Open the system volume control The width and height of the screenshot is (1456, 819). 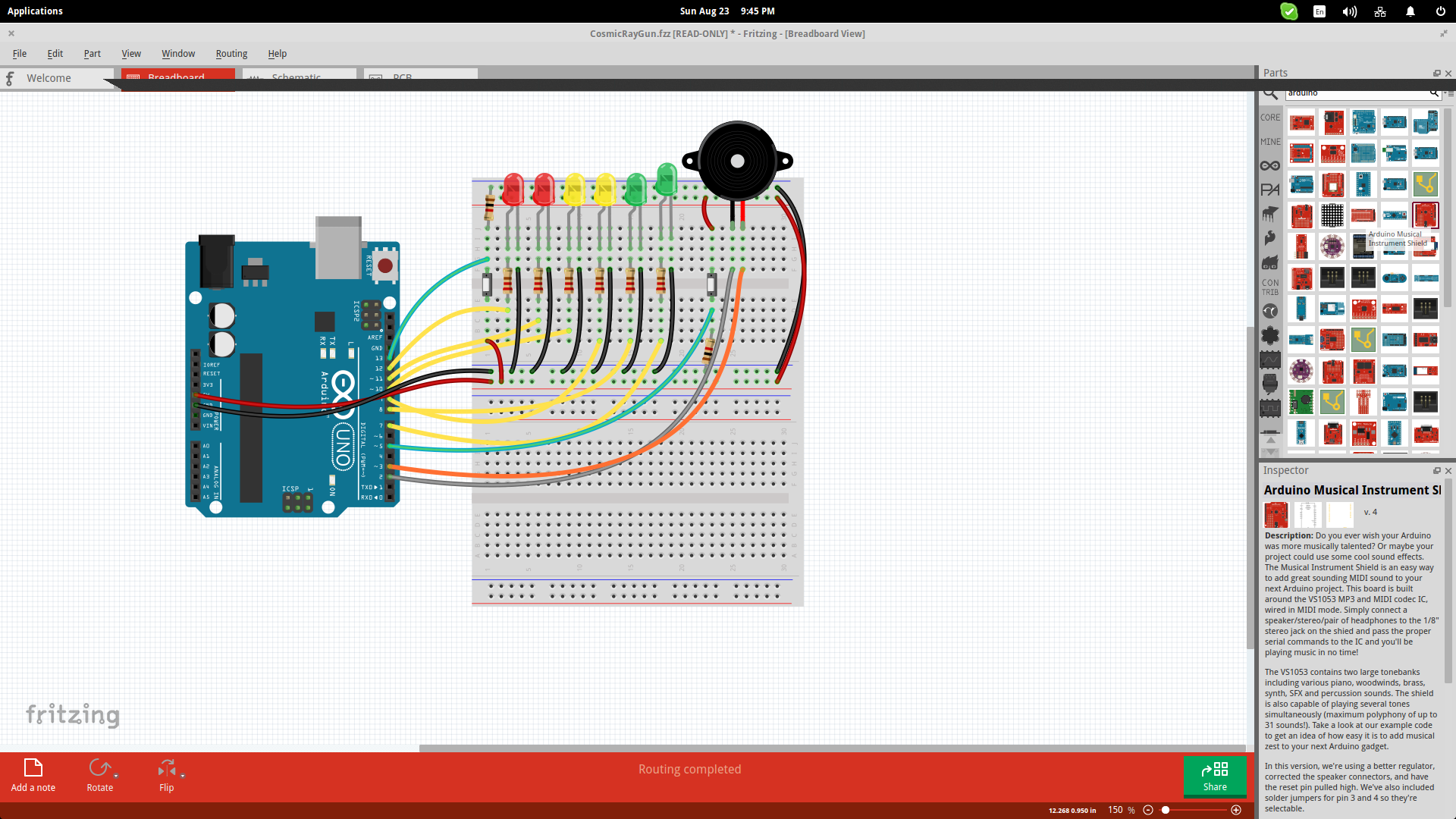(x=1349, y=11)
